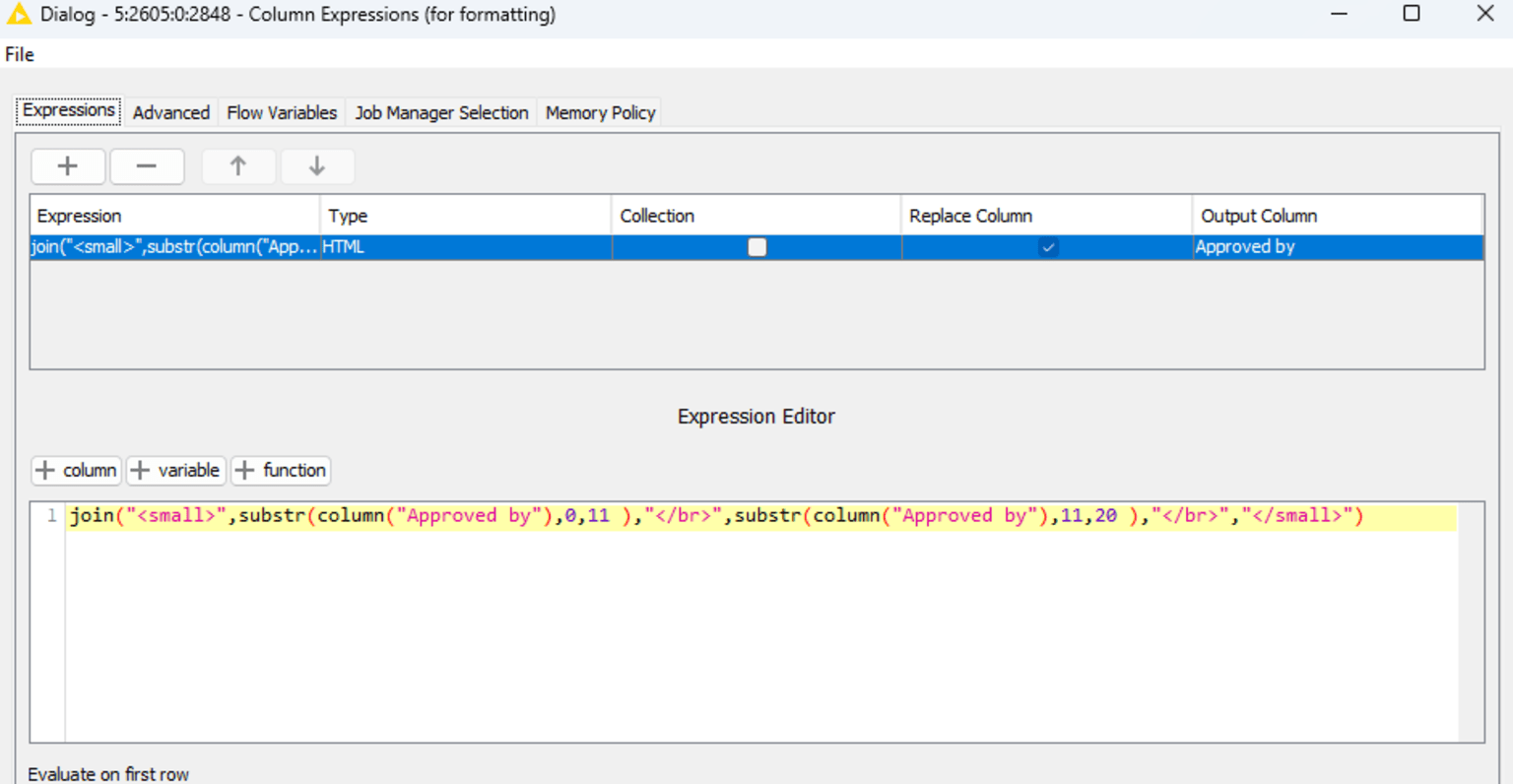
Task: Open the Memory Policy tab
Action: coord(600,112)
